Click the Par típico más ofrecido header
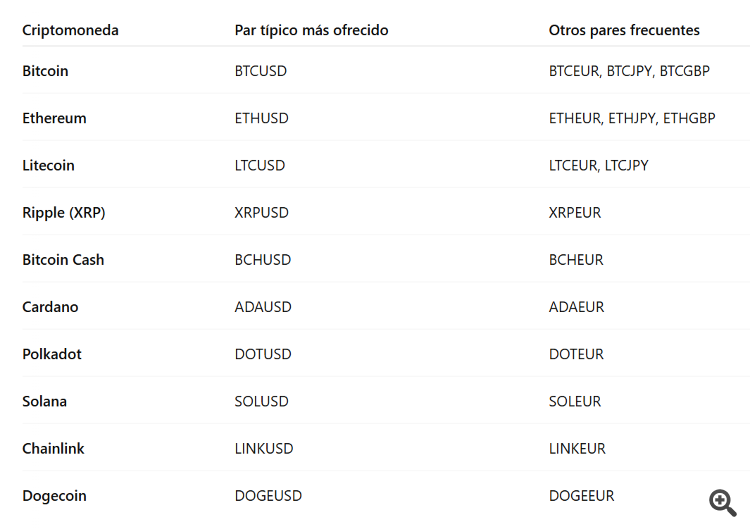 (x=311, y=30)
